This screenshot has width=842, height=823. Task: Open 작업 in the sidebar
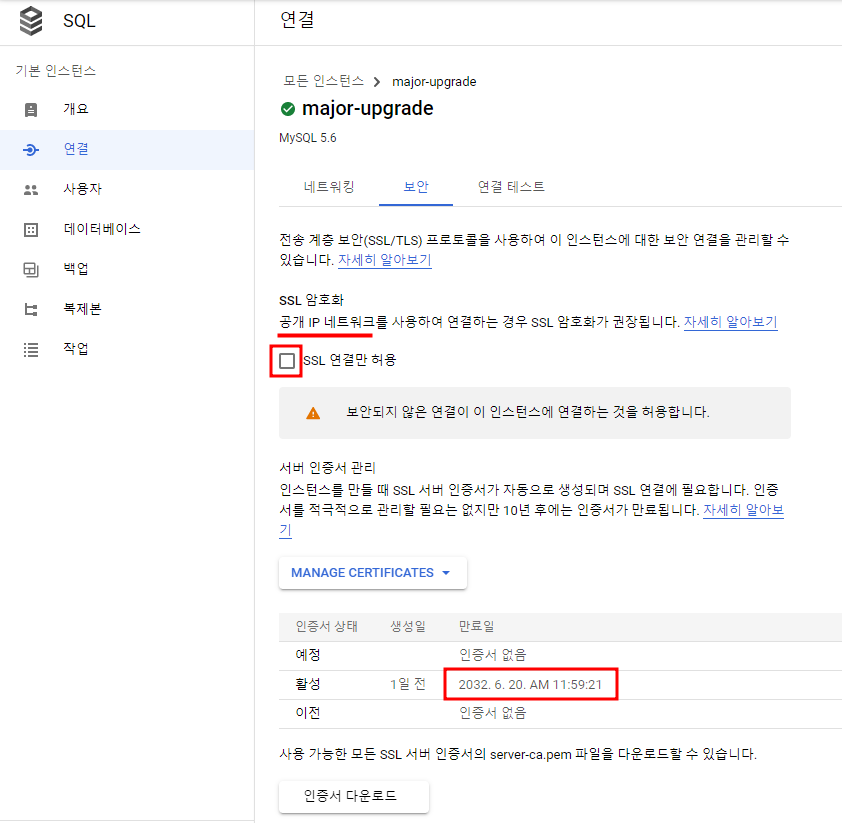[127, 349]
